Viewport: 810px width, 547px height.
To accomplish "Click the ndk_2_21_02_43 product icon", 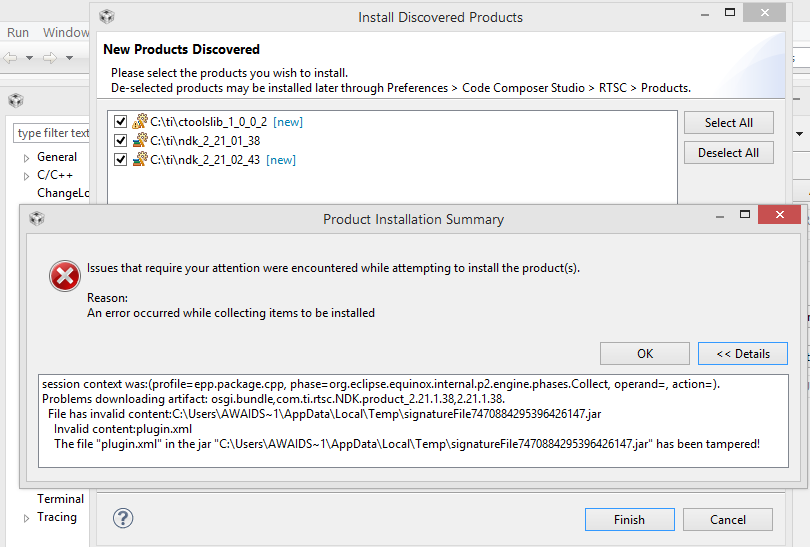I will 140,160.
